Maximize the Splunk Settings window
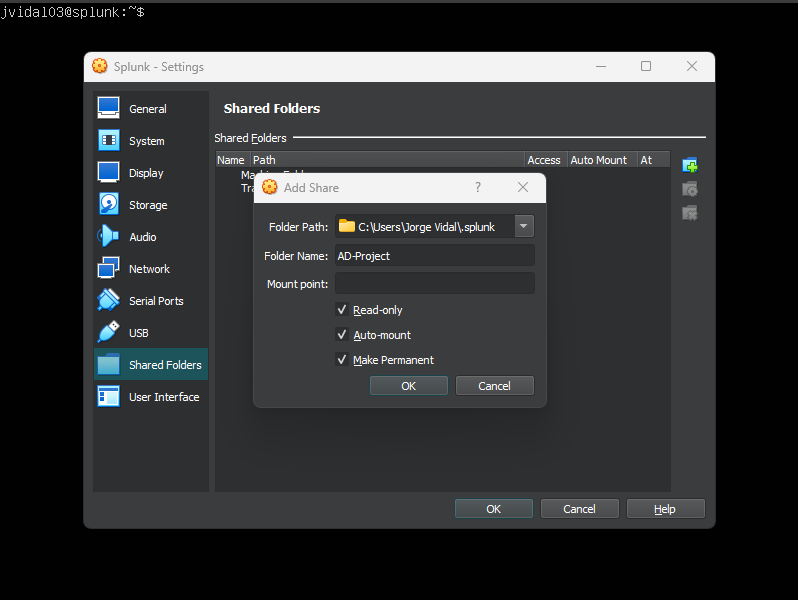The image size is (798, 600). point(646,66)
